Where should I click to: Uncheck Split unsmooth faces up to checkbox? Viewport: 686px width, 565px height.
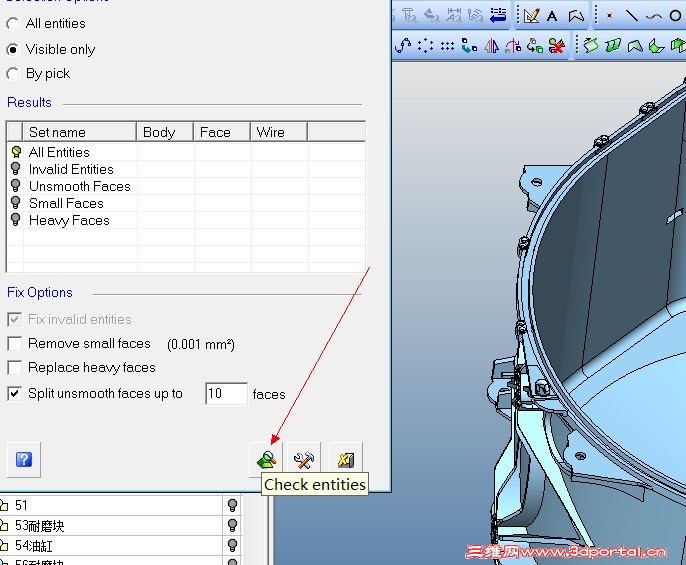coord(14,393)
